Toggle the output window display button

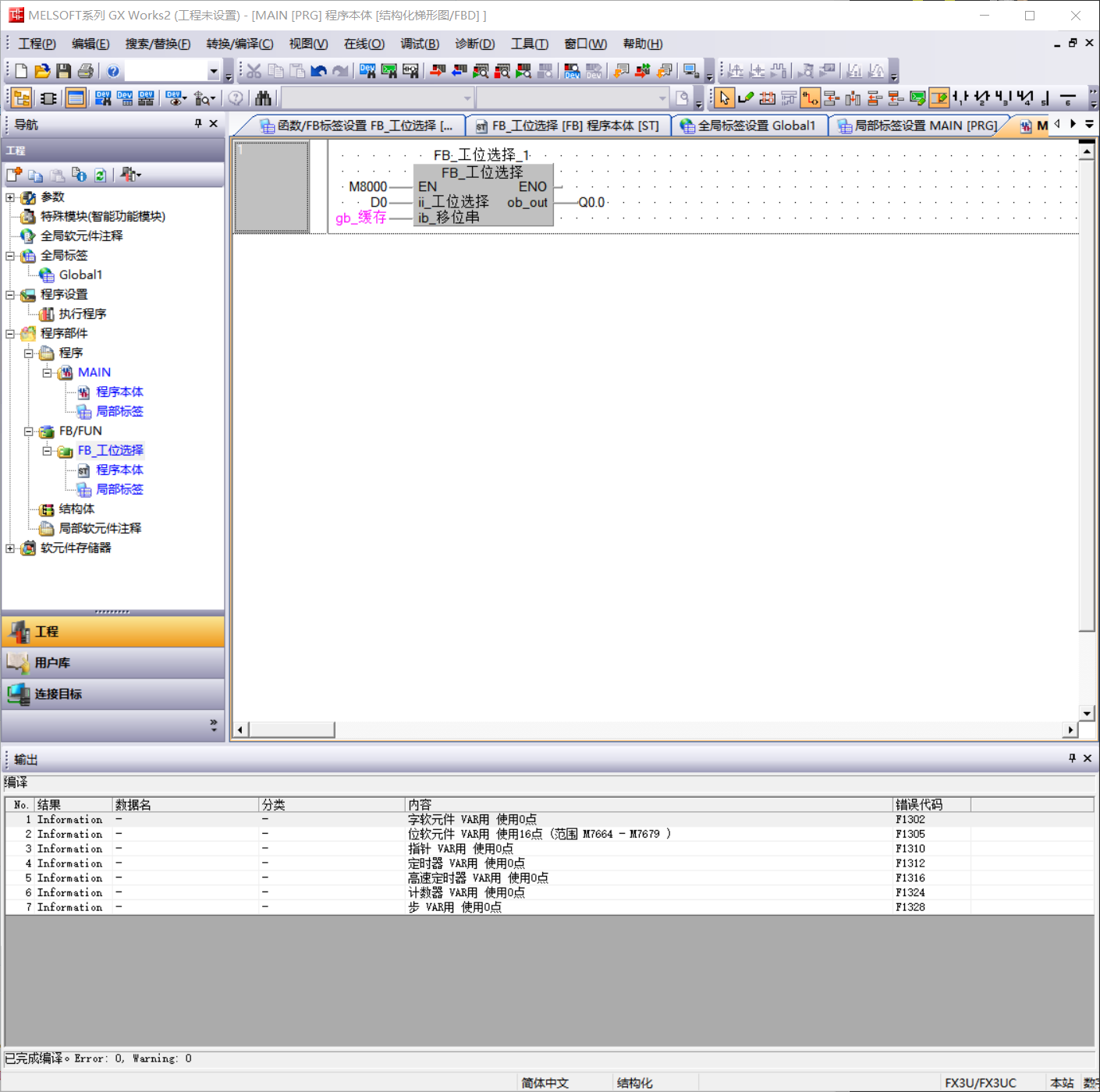click(x=76, y=97)
